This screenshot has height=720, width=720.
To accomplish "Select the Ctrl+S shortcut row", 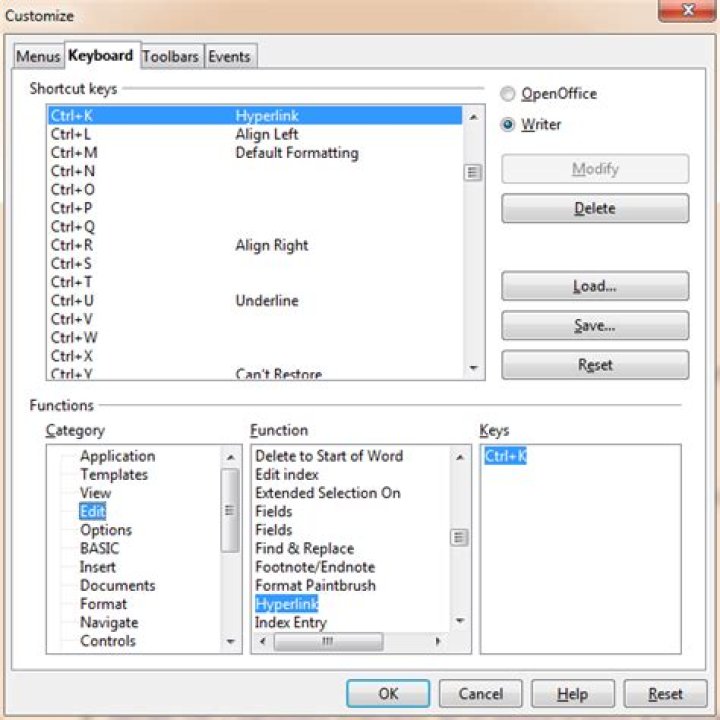I will click(x=255, y=264).
